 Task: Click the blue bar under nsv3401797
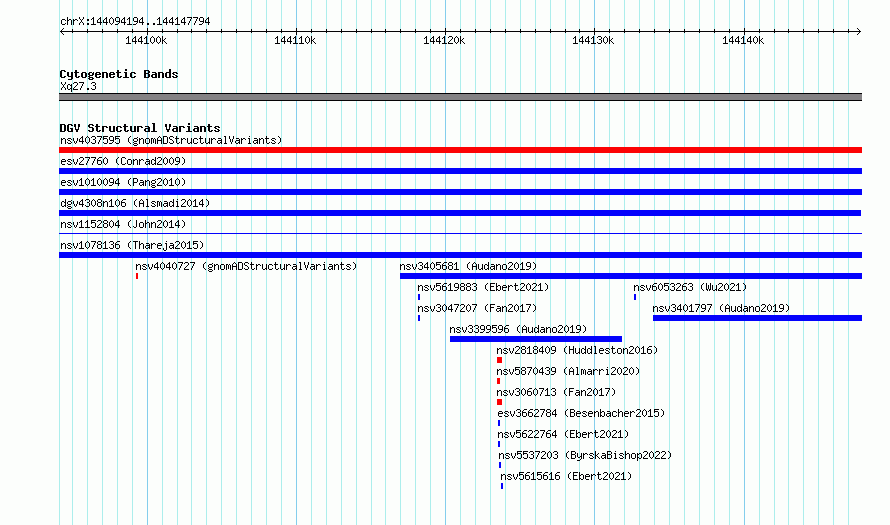757,318
